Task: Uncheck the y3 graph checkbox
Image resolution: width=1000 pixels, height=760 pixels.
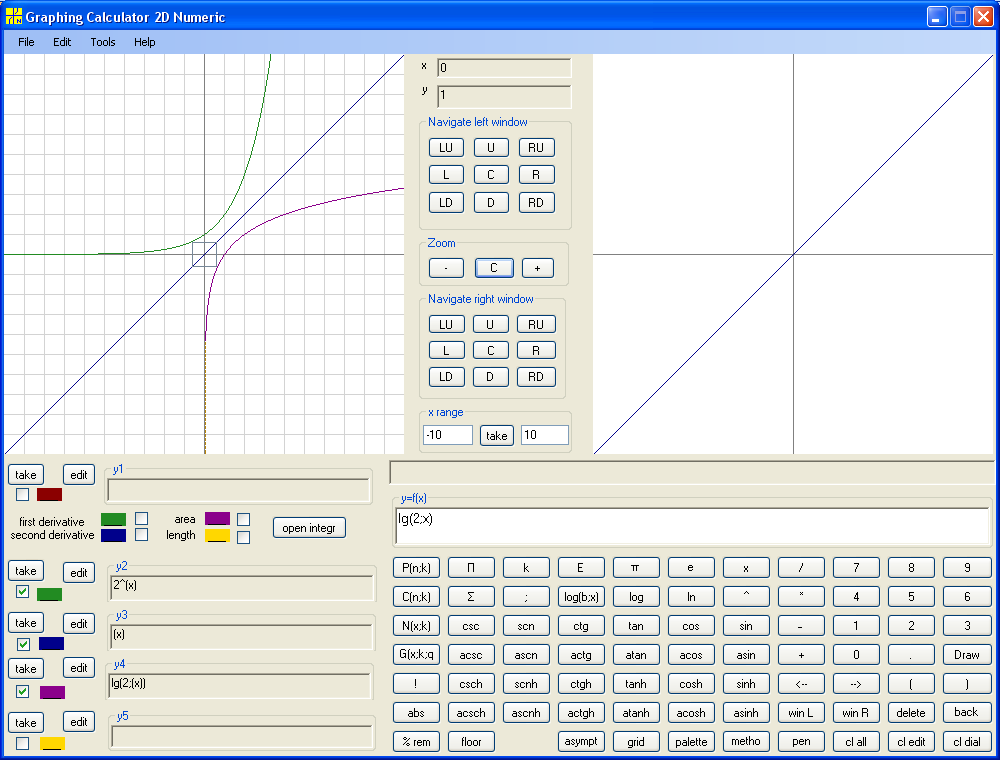Action: tap(23, 643)
